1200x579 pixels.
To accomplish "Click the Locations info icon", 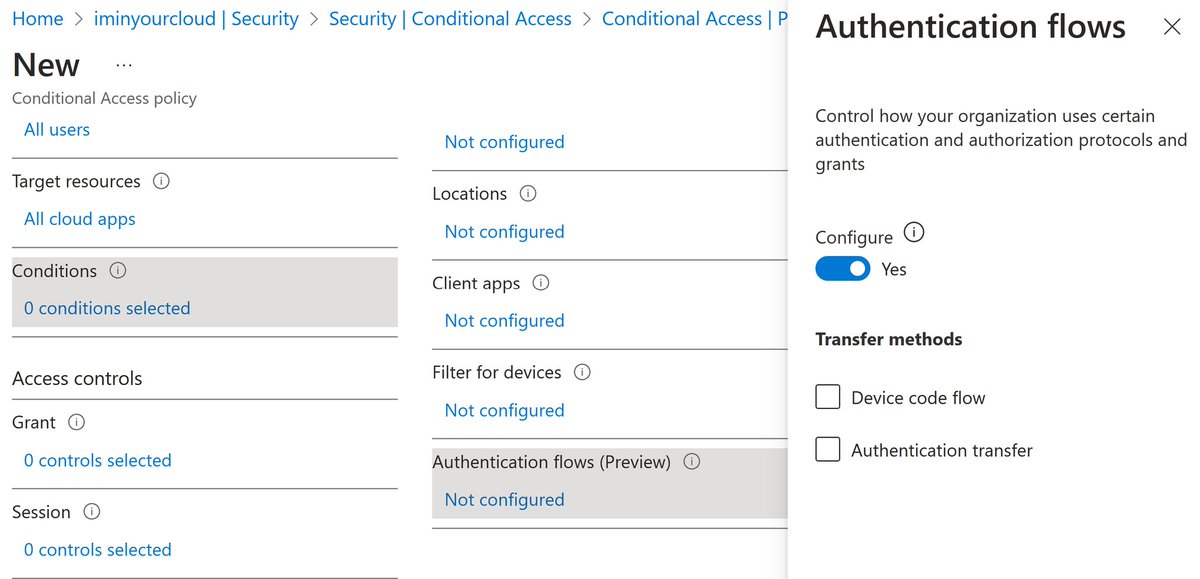I will pyautogui.click(x=527, y=193).
